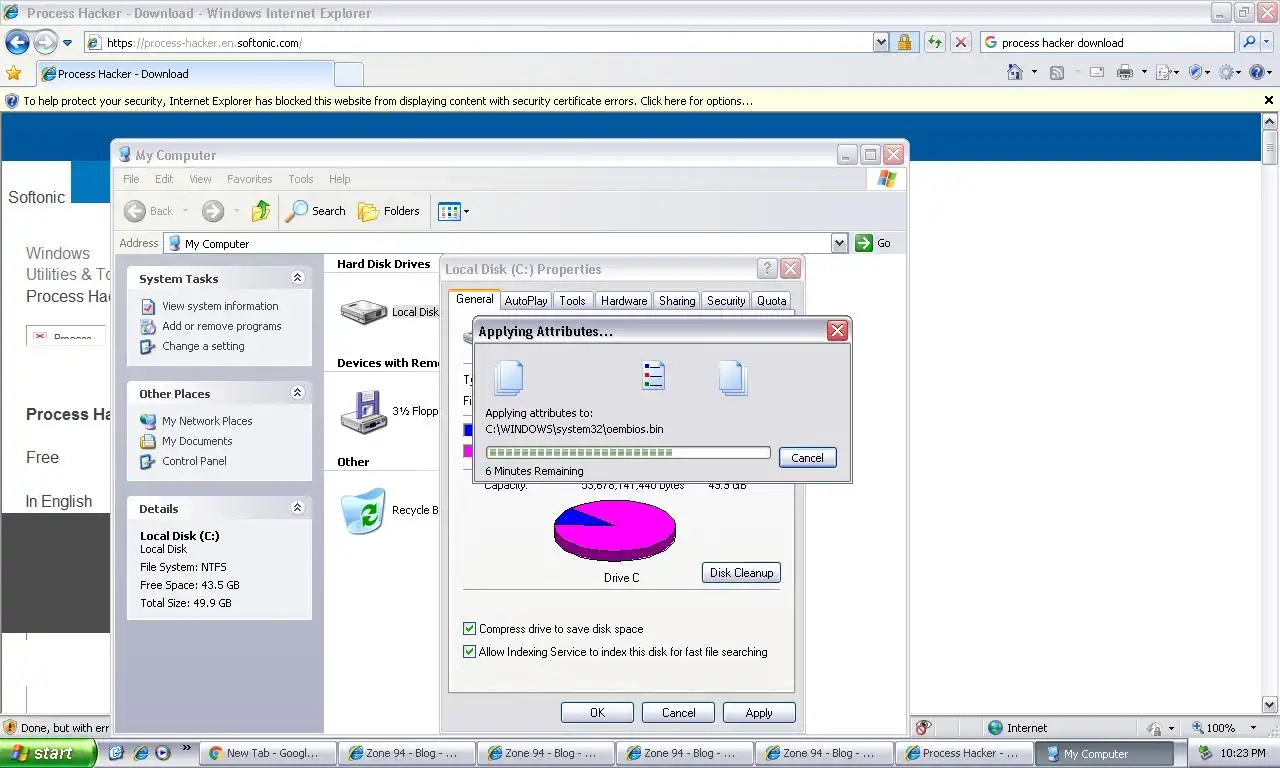The image size is (1280, 768).
Task: Open File menu in My Computer
Action: (131, 179)
